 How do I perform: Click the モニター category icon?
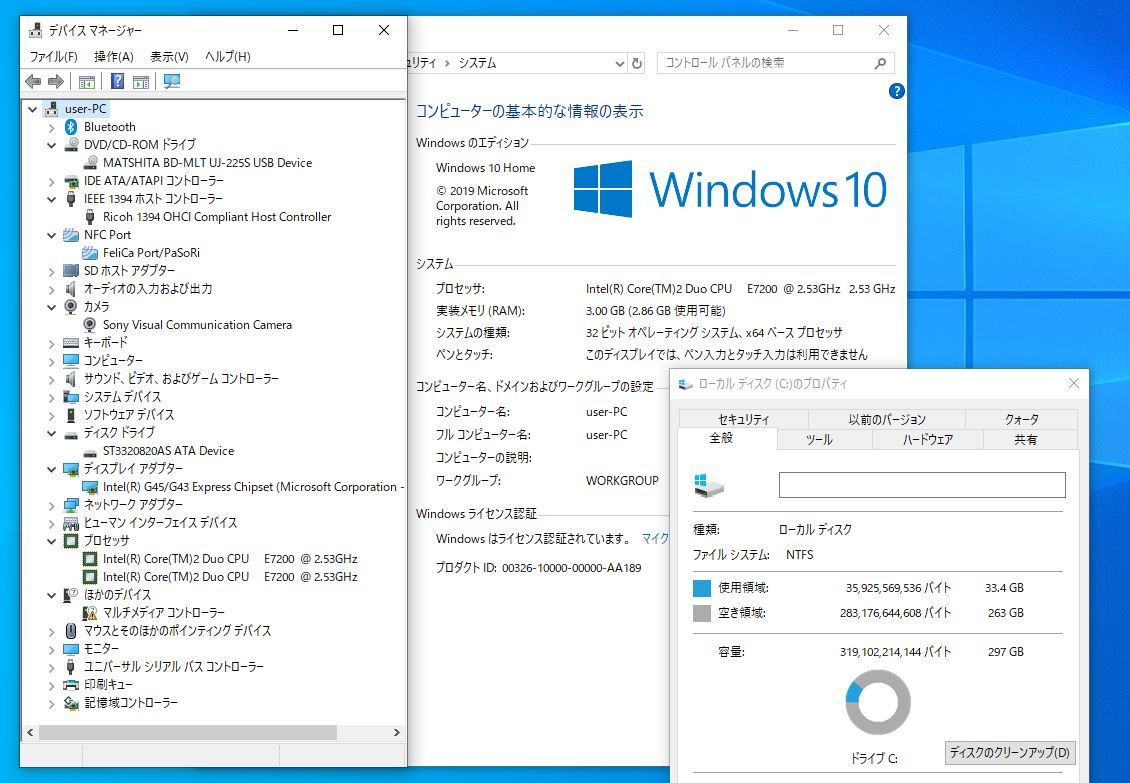click(x=71, y=649)
